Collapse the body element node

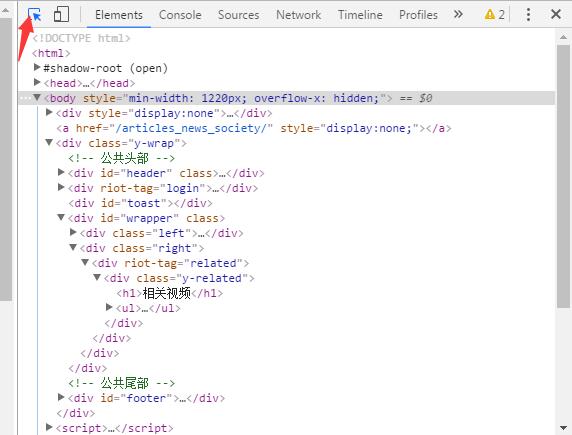37,97
